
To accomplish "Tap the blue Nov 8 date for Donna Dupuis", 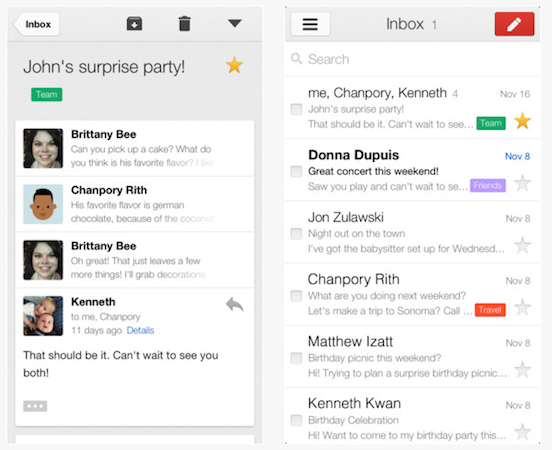I will 518,156.
